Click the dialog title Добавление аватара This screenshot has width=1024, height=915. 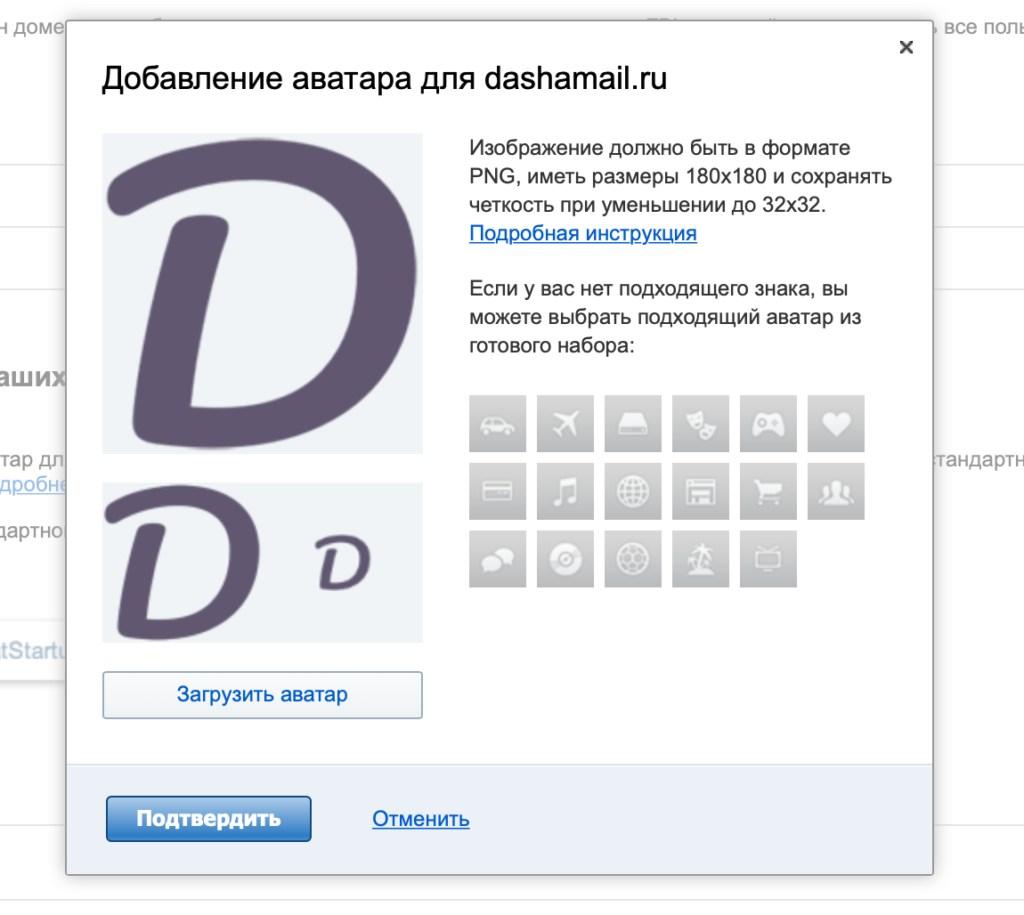pyautogui.click(x=384, y=79)
